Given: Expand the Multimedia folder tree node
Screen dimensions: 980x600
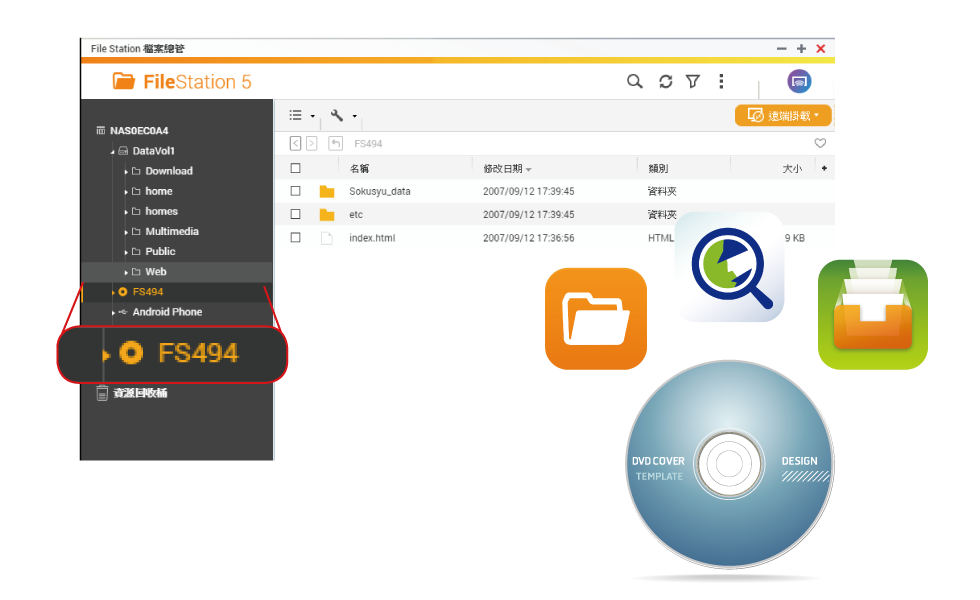Looking at the screenshot, I should (x=126, y=232).
